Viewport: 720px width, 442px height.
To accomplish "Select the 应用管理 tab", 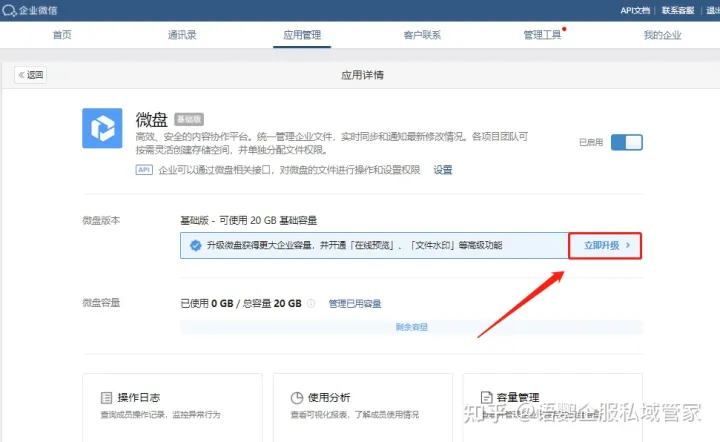I will [302, 35].
